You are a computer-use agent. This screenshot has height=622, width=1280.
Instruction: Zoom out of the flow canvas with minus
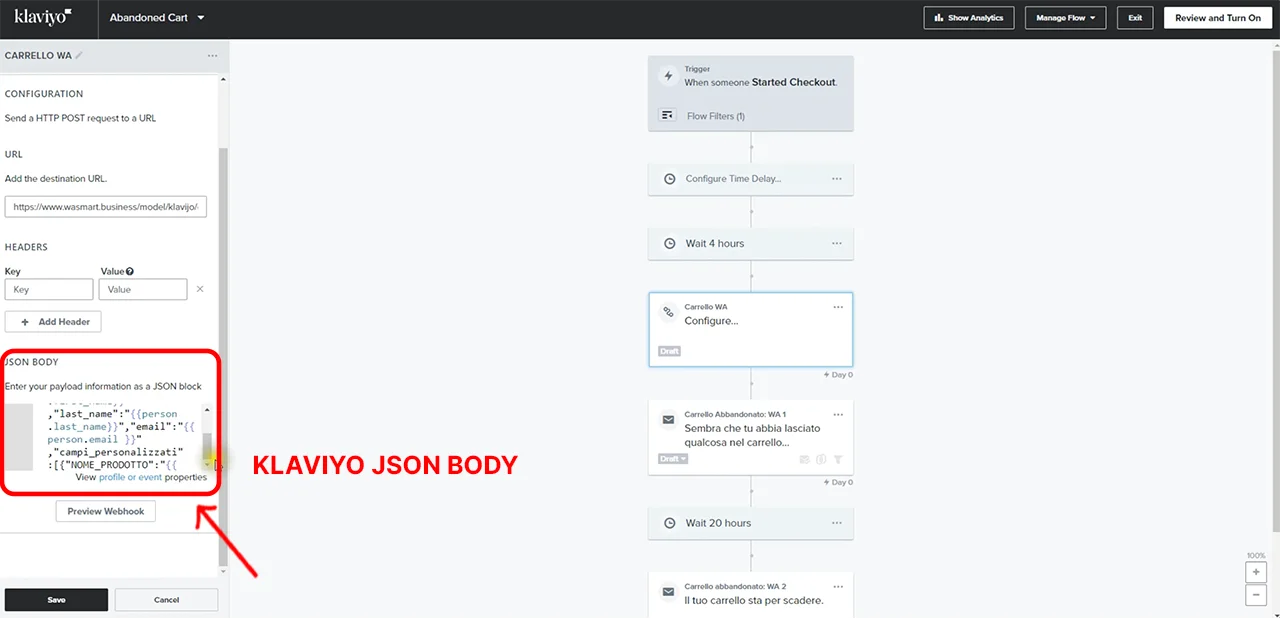pos(1255,595)
